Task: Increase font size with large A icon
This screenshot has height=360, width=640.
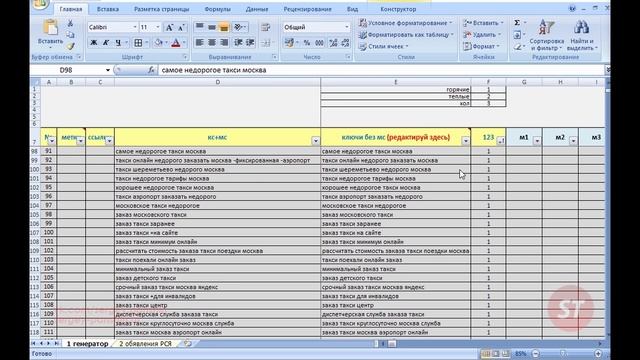Action: click(x=169, y=27)
